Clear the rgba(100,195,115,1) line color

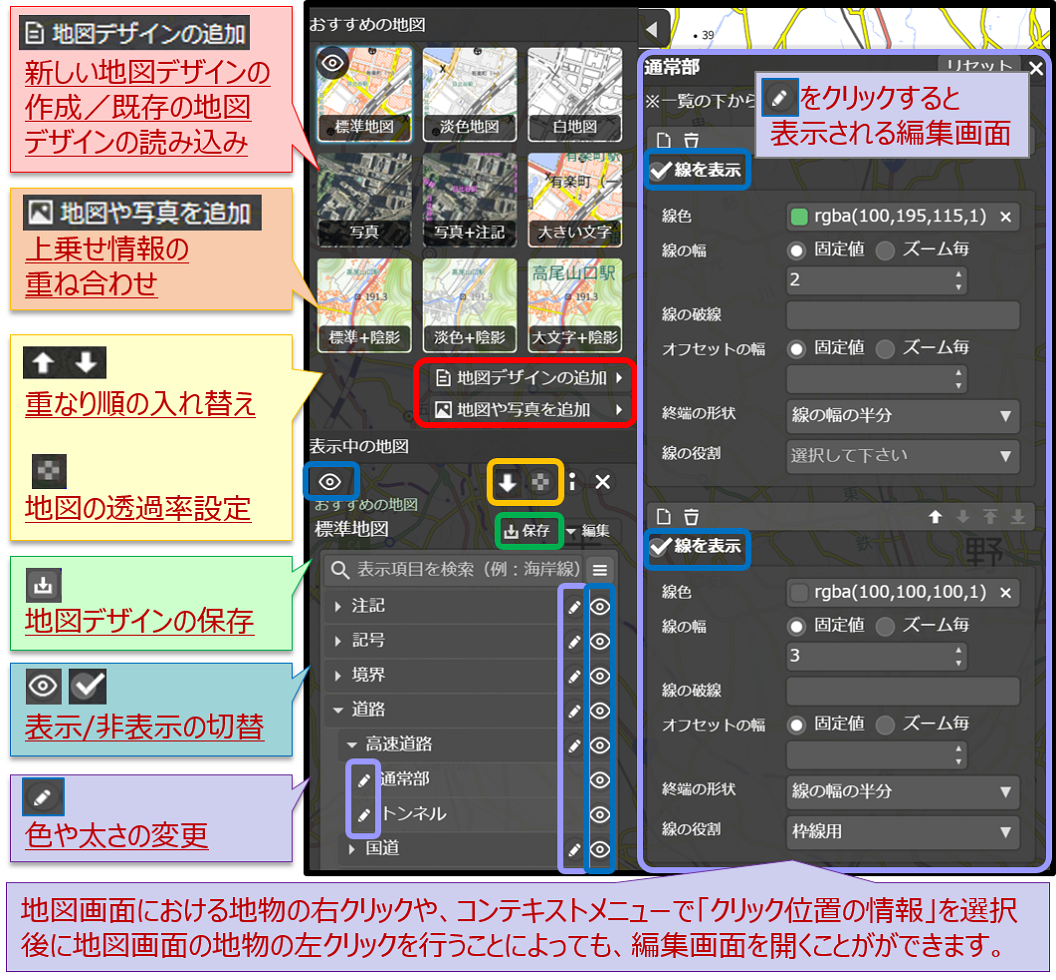pyautogui.click(x=1005, y=217)
